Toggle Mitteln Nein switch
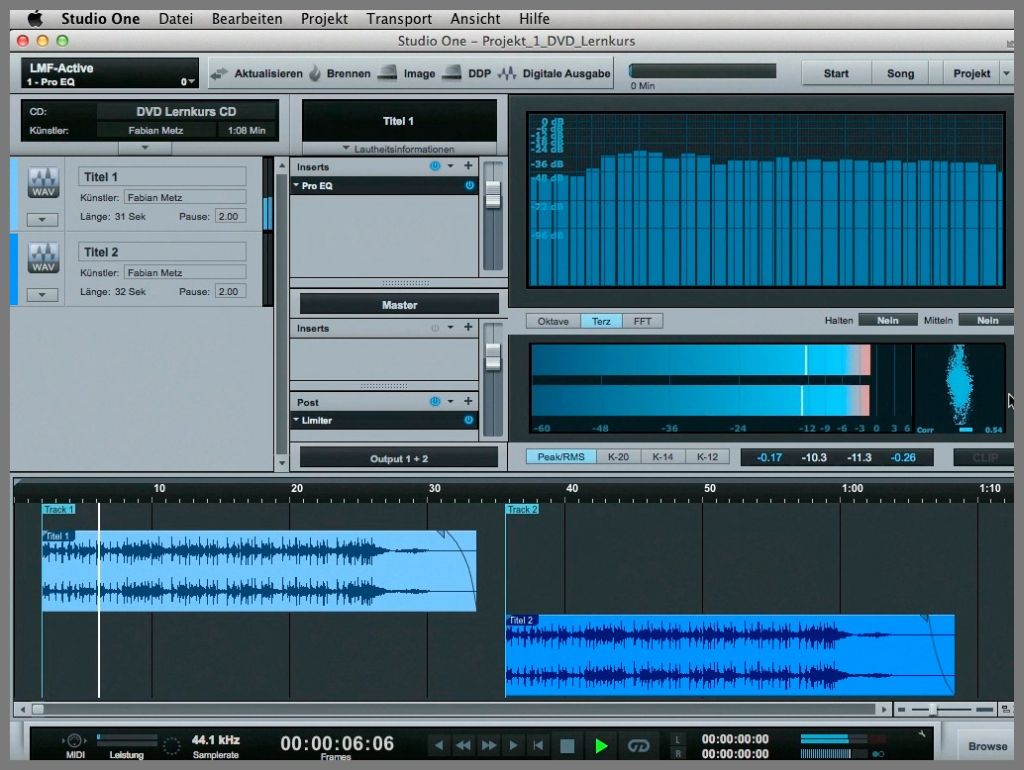This screenshot has height=770, width=1024. [986, 320]
